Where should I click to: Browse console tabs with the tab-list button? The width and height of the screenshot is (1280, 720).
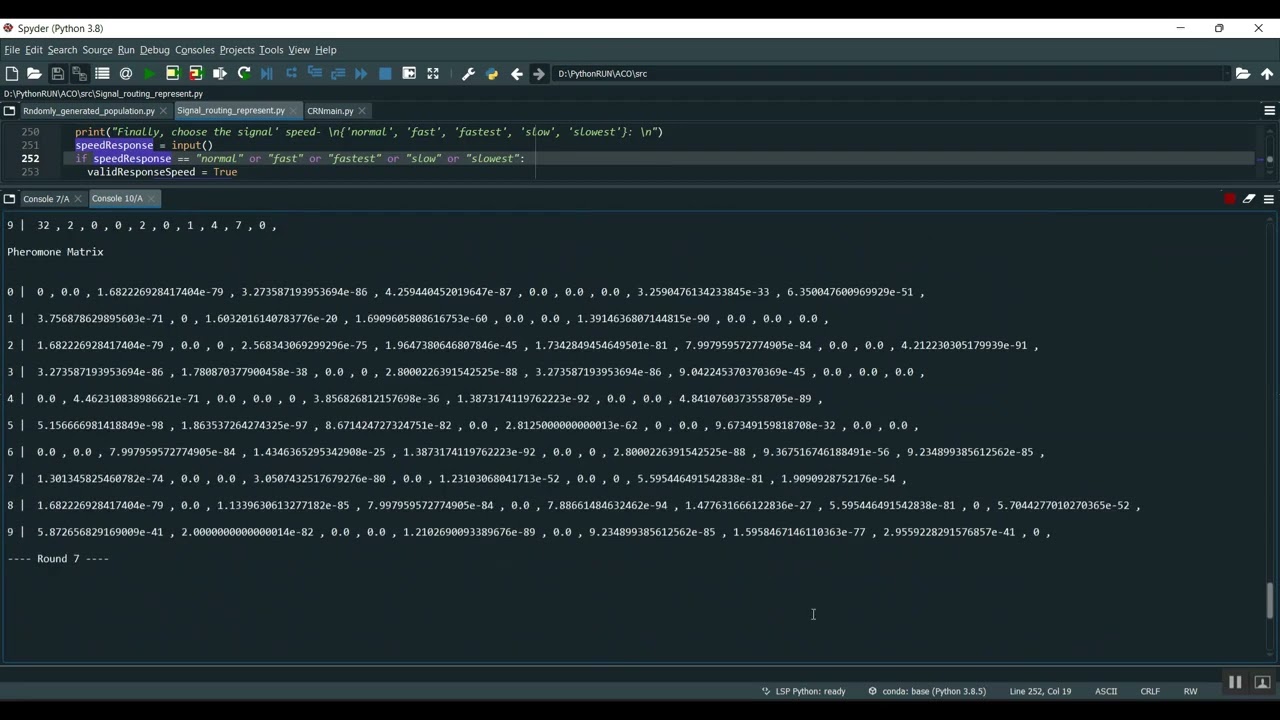(x=10, y=199)
